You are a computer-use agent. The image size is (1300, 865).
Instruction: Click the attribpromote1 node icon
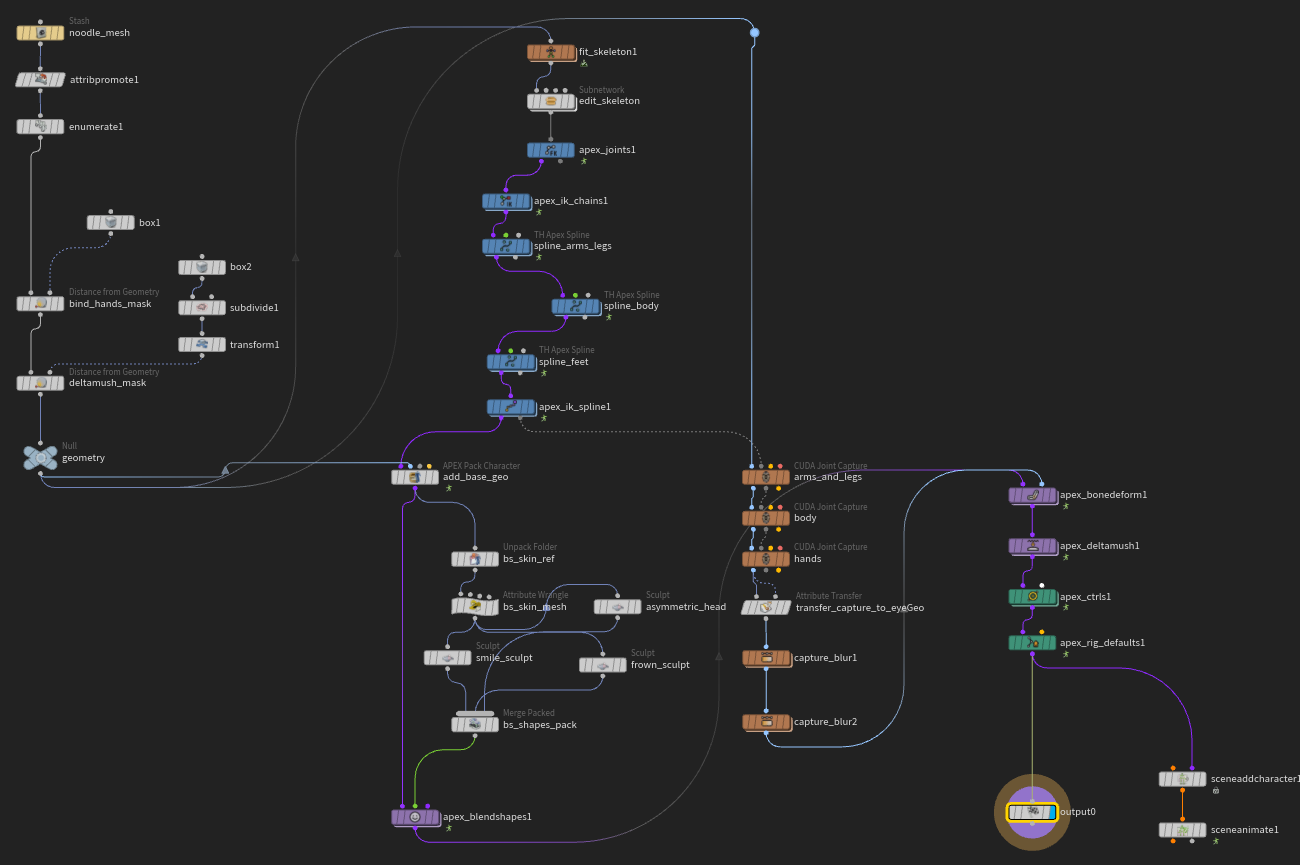click(41, 80)
